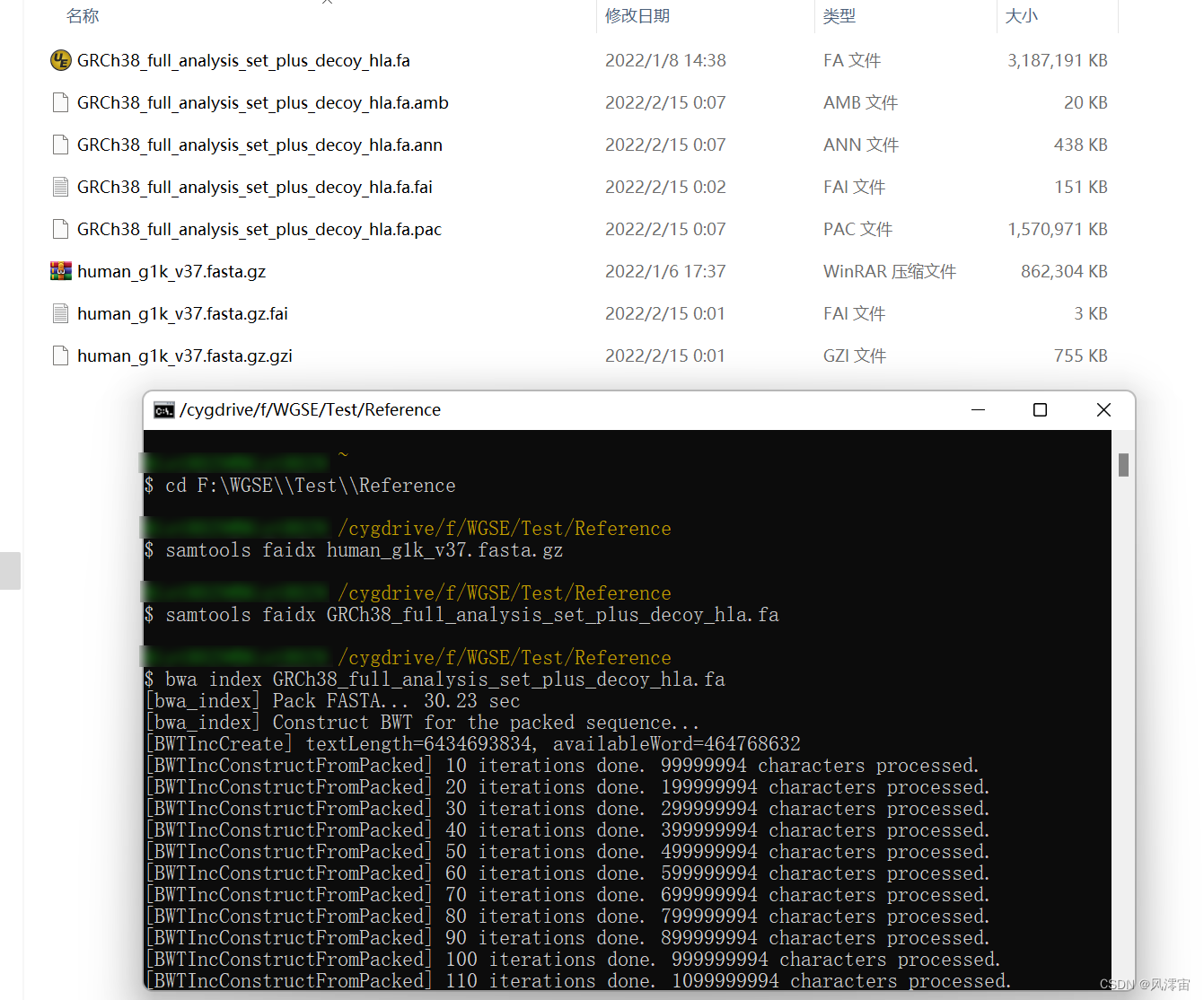Sort files by the 类型 column header

pyautogui.click(x=839, y=15)
